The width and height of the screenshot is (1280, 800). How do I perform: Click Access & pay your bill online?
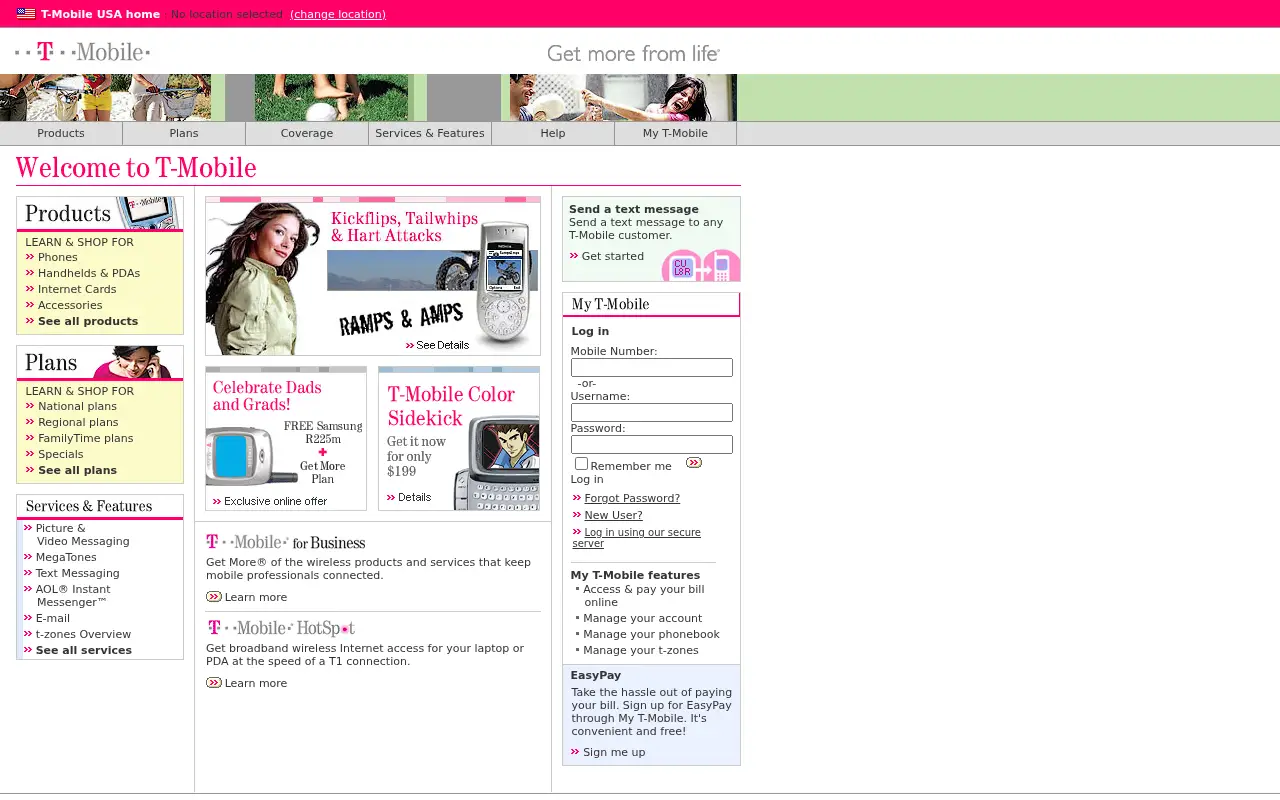(644, 596)
